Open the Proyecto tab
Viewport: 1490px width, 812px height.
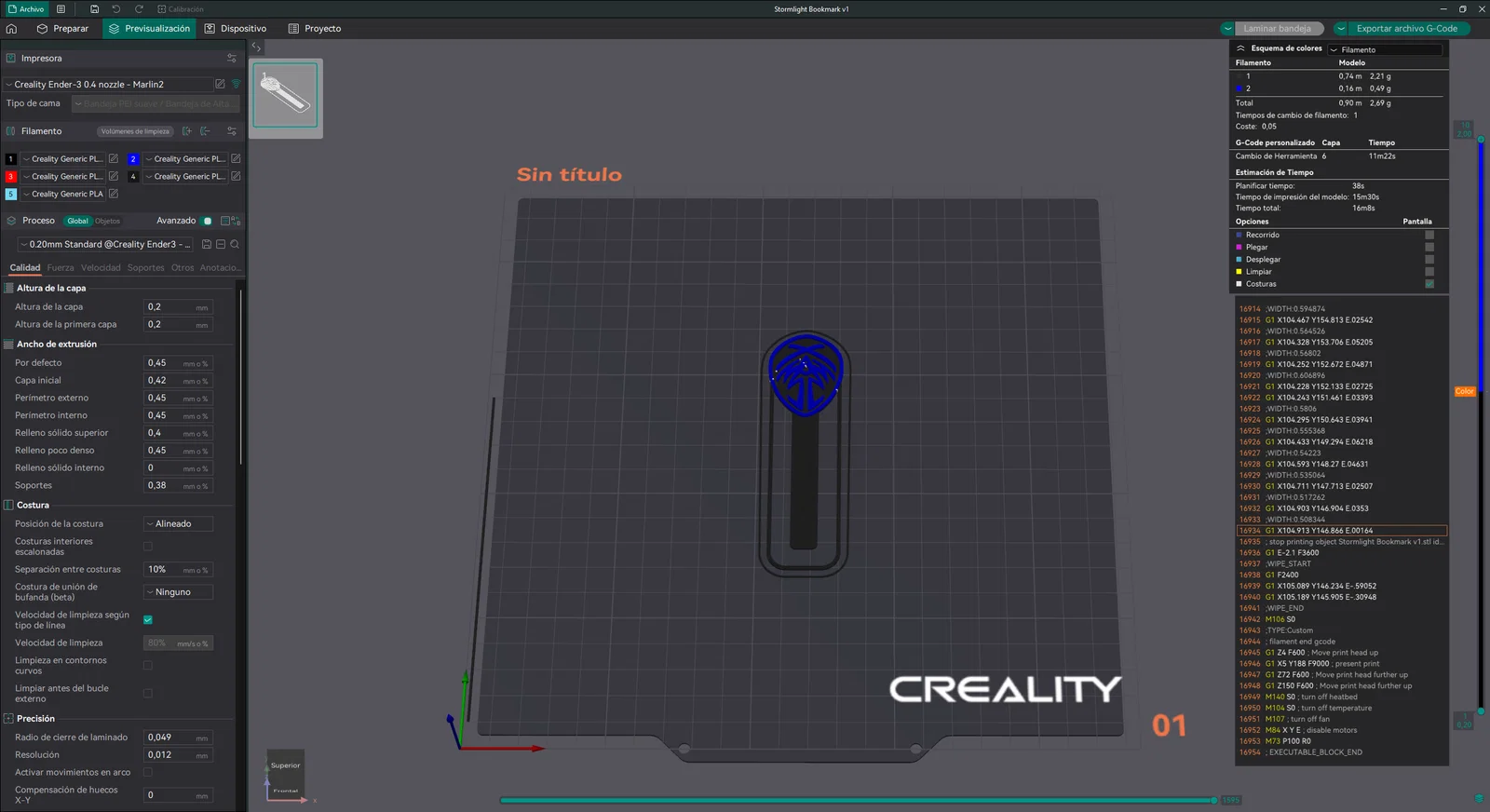pyautogui.click(x=315, y=29)
